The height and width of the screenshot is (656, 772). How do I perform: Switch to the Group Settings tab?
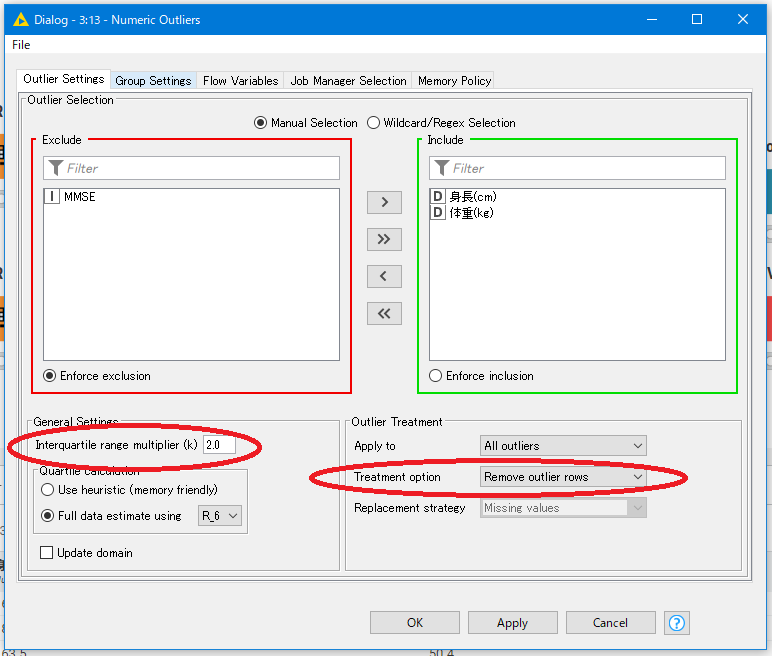[x=153, y=81]
